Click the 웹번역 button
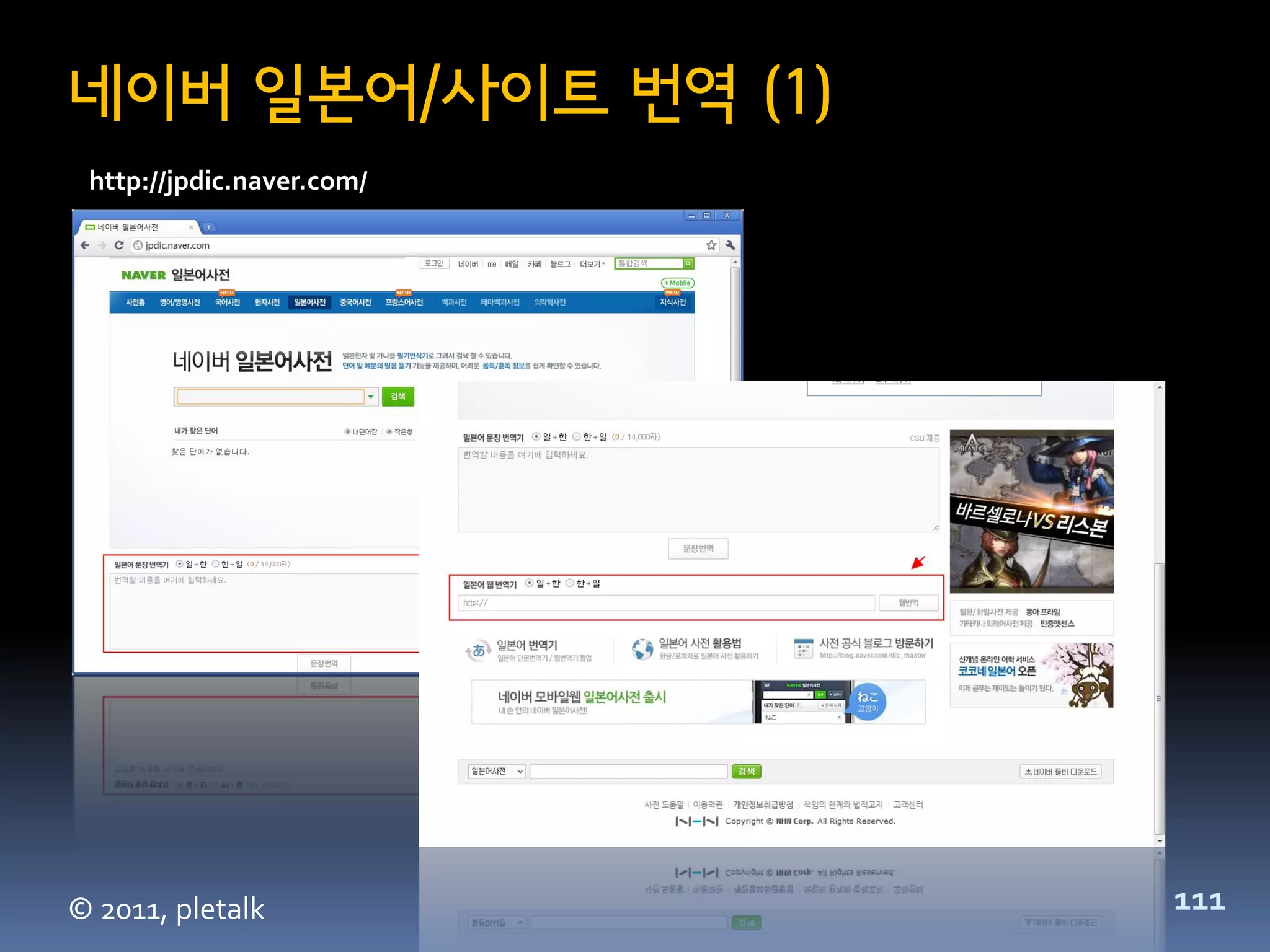This screenshot has height=952, width=1270. 908,602
